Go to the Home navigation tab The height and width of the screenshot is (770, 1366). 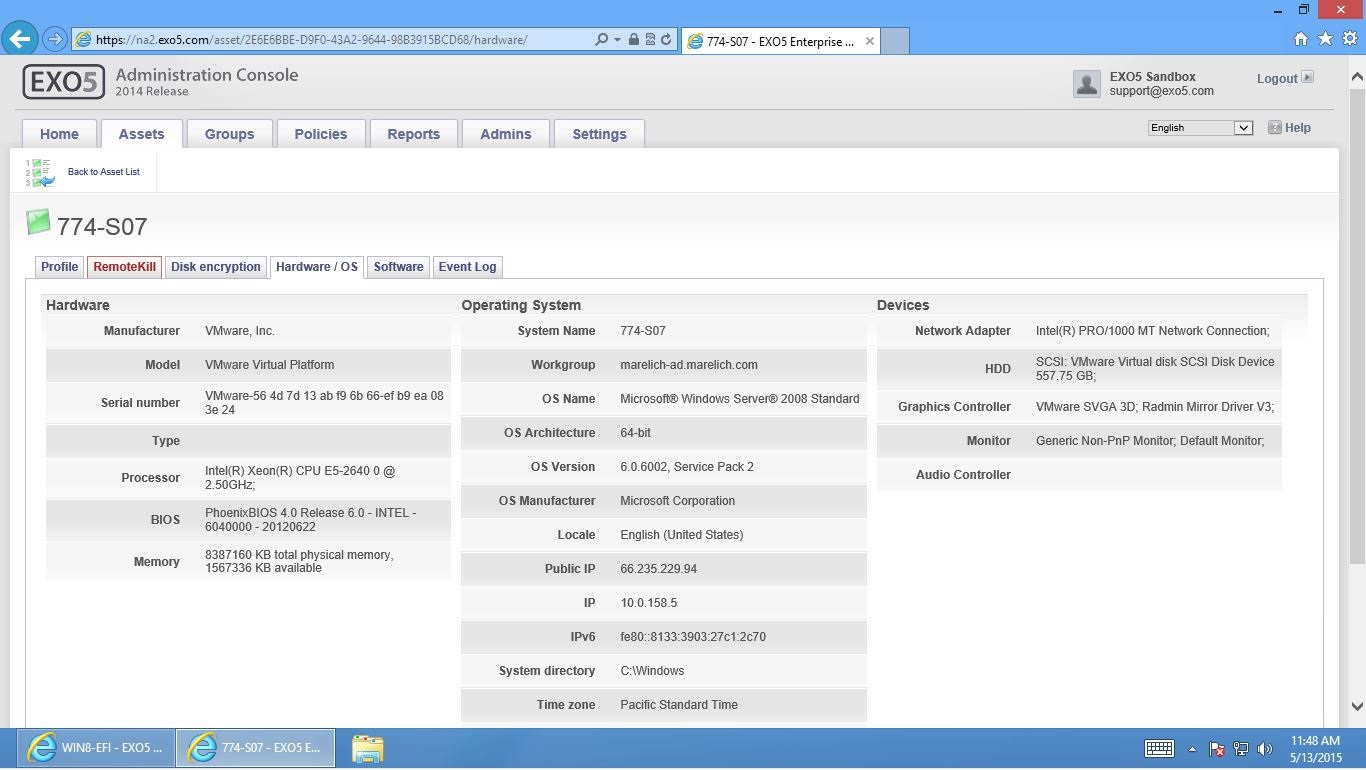click(x=59, y=134)
